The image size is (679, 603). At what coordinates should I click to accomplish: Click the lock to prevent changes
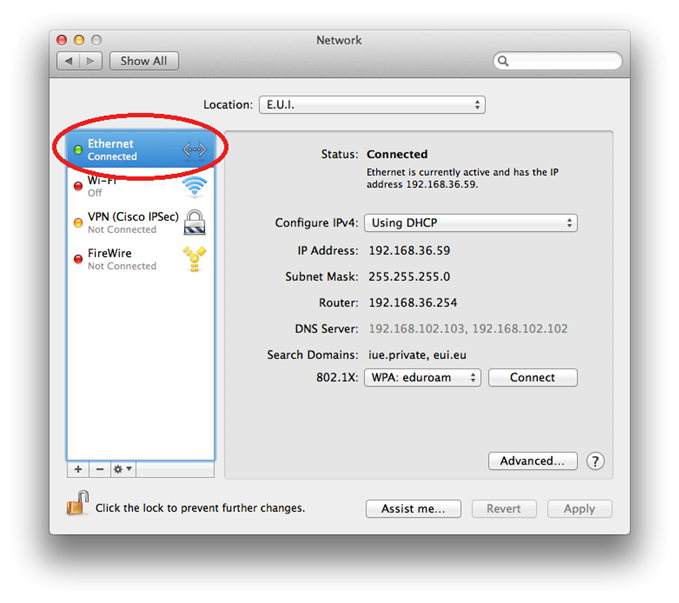point(77,504)
